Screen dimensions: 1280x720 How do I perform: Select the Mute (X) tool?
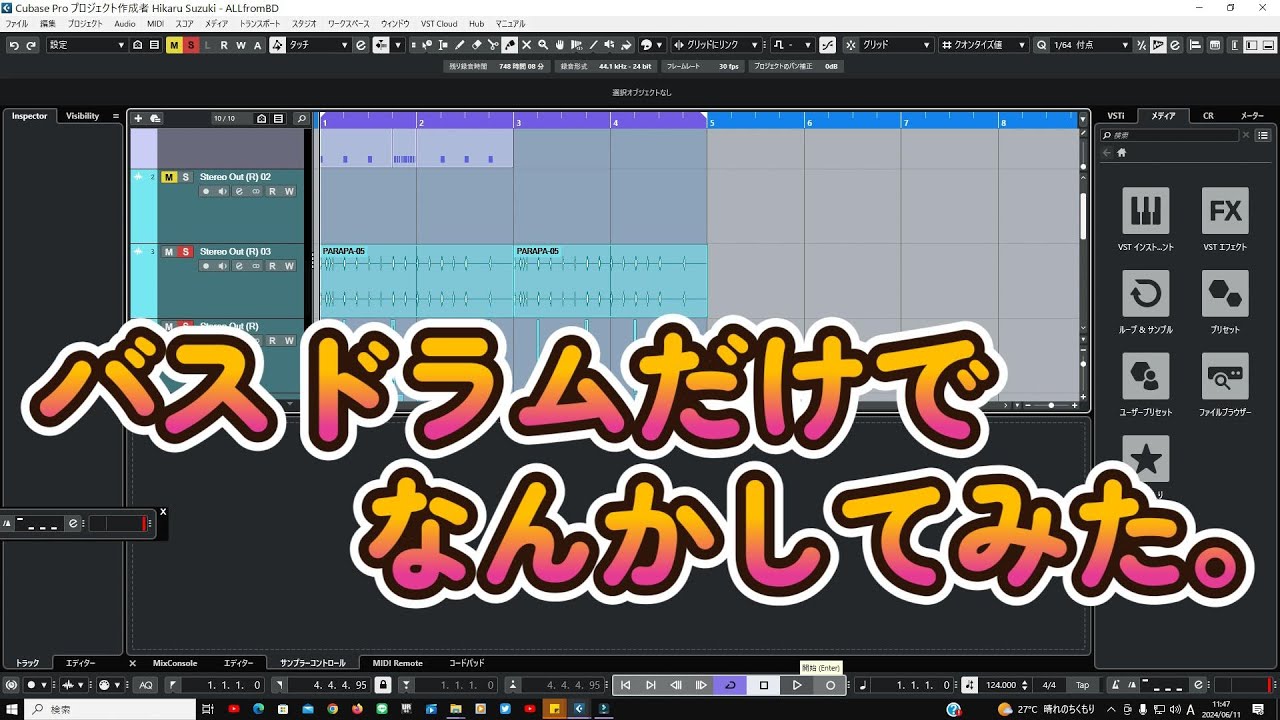(526, 45)
